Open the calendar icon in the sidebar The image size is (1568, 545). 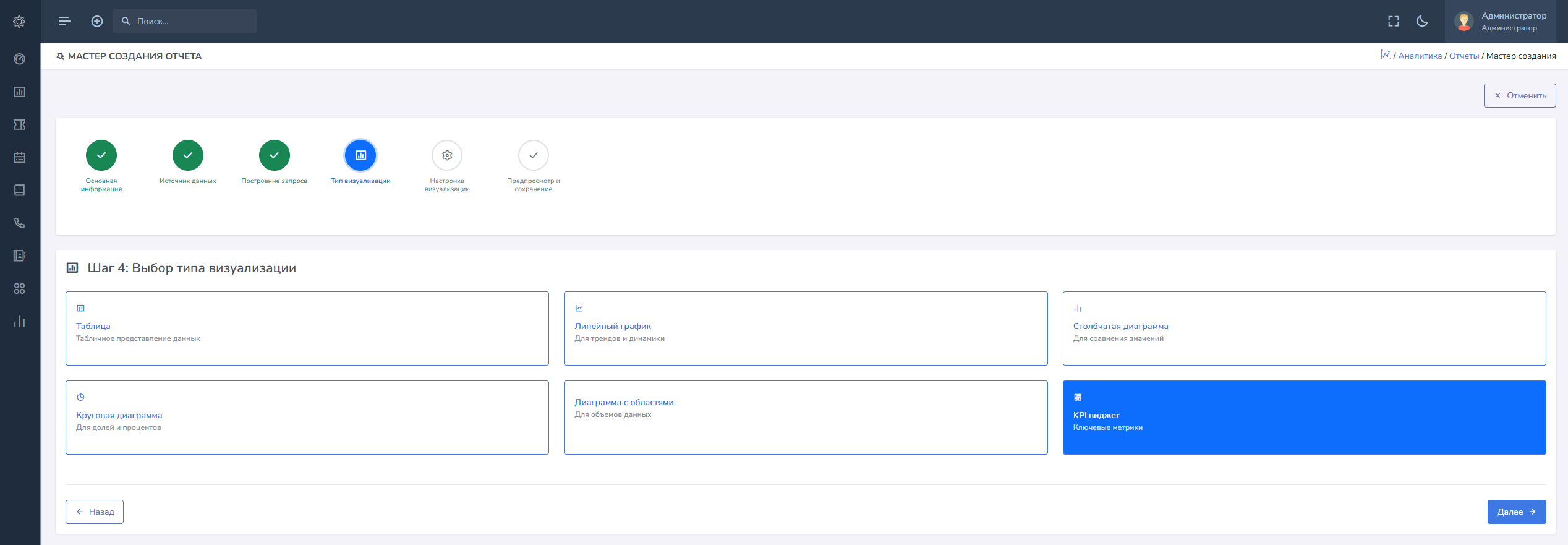(19, 157)
